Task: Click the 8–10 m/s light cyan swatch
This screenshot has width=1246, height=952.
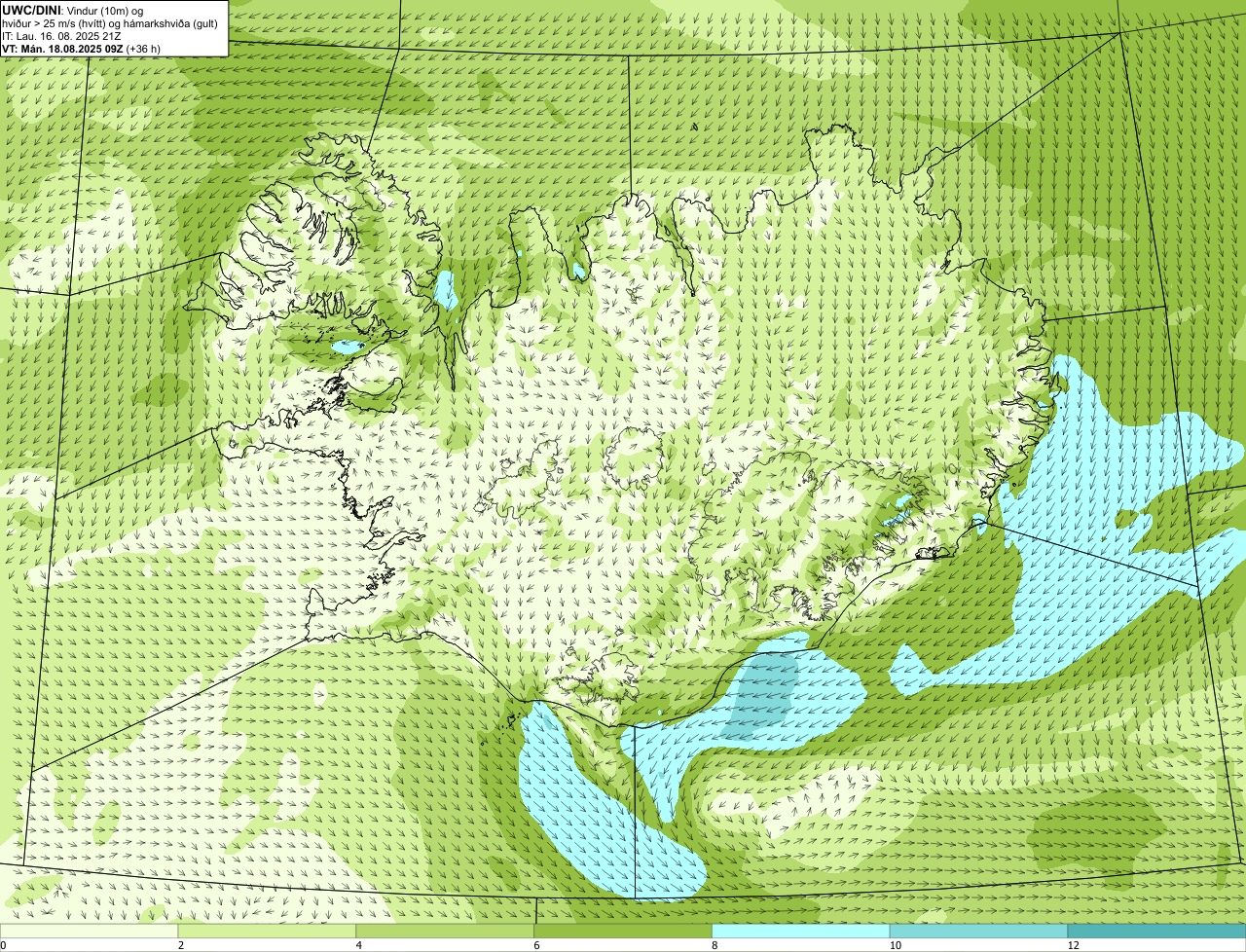Action: (x=801, y=931)
